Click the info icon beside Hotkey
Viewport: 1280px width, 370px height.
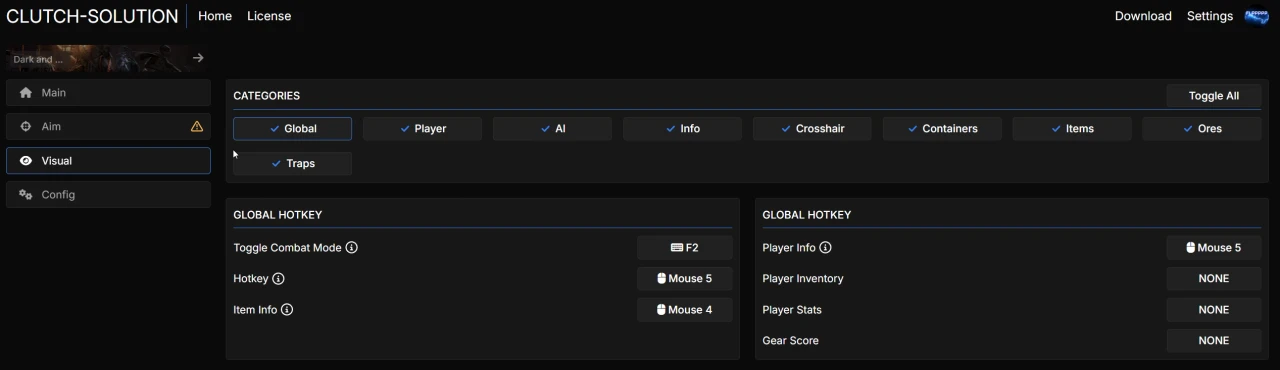point(278,279)
